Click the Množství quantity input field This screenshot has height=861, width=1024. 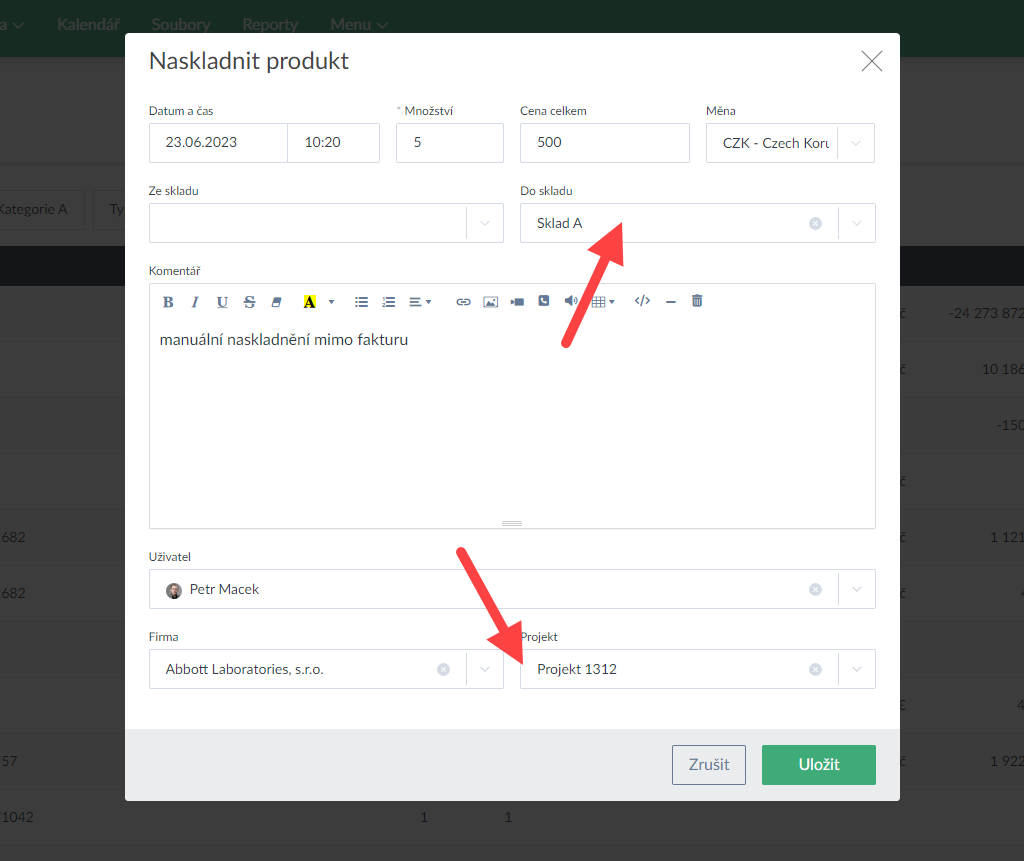pos(449,143)
